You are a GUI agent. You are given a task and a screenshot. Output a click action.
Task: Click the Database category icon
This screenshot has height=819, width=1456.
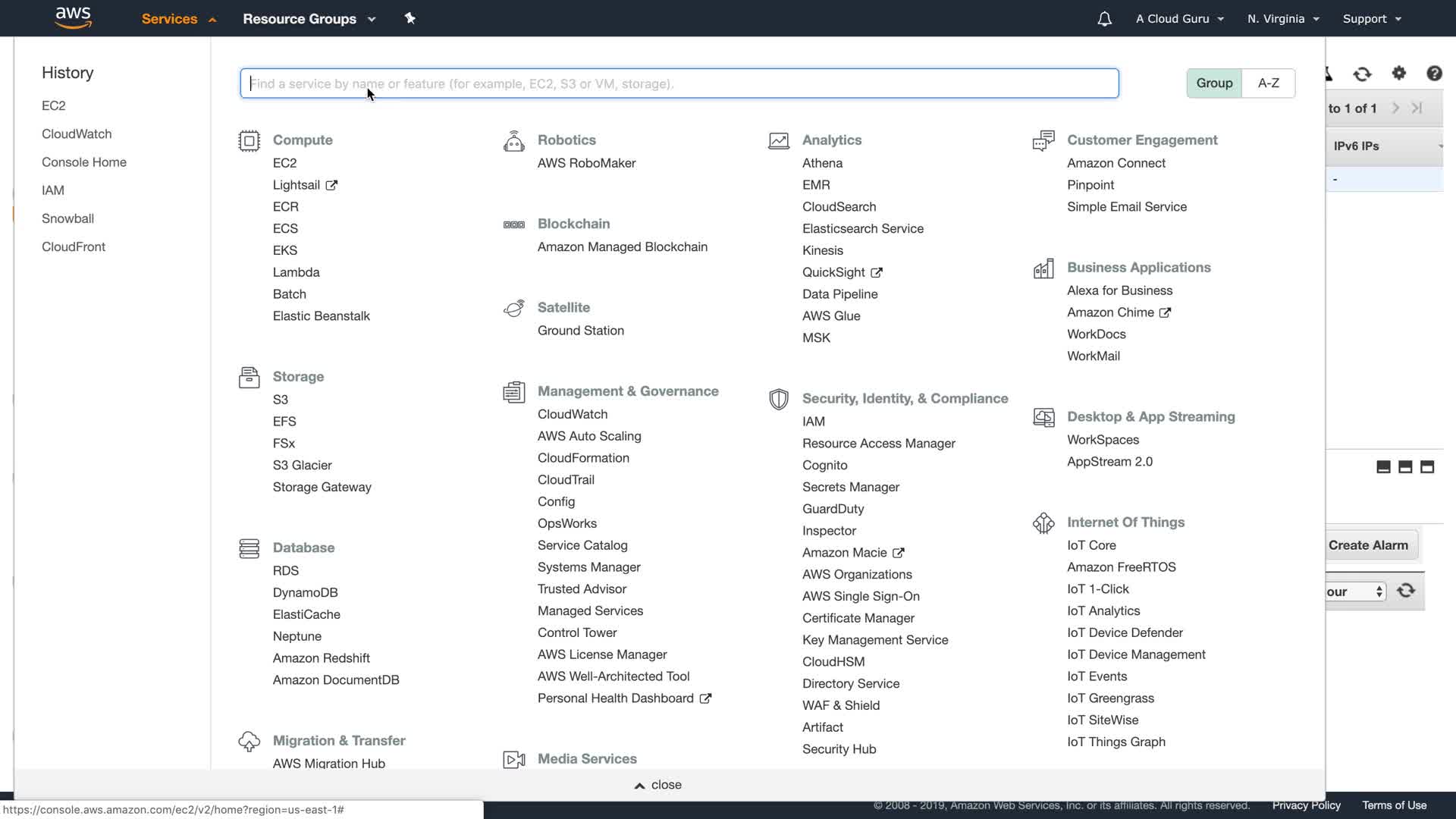click(x=249, y=548)
